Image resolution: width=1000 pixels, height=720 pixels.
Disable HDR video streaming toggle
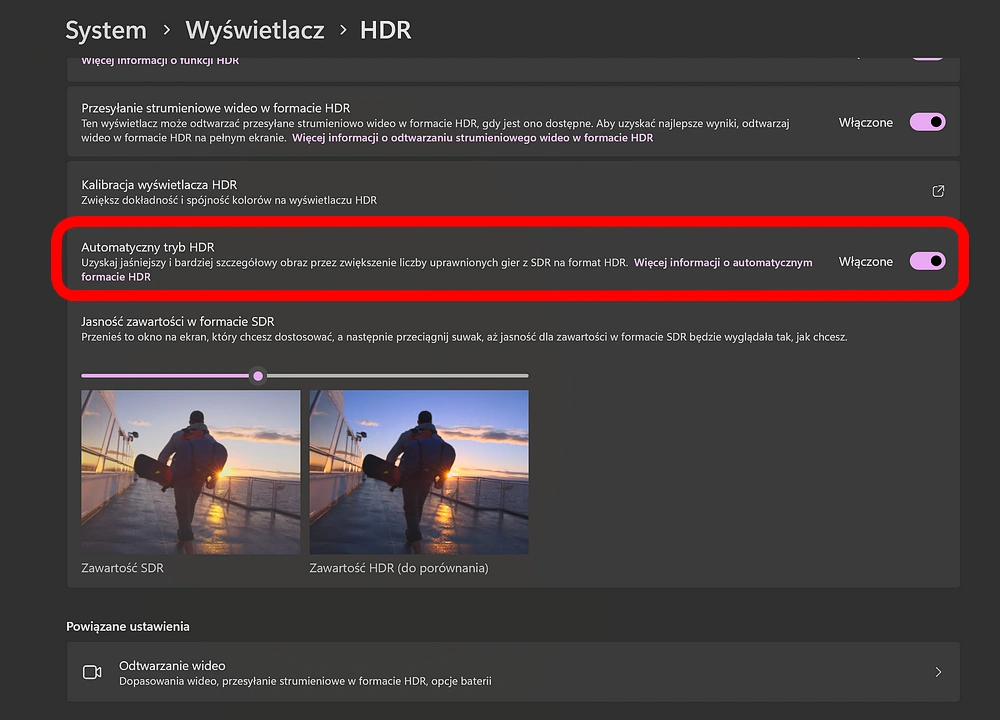(927, 122)
